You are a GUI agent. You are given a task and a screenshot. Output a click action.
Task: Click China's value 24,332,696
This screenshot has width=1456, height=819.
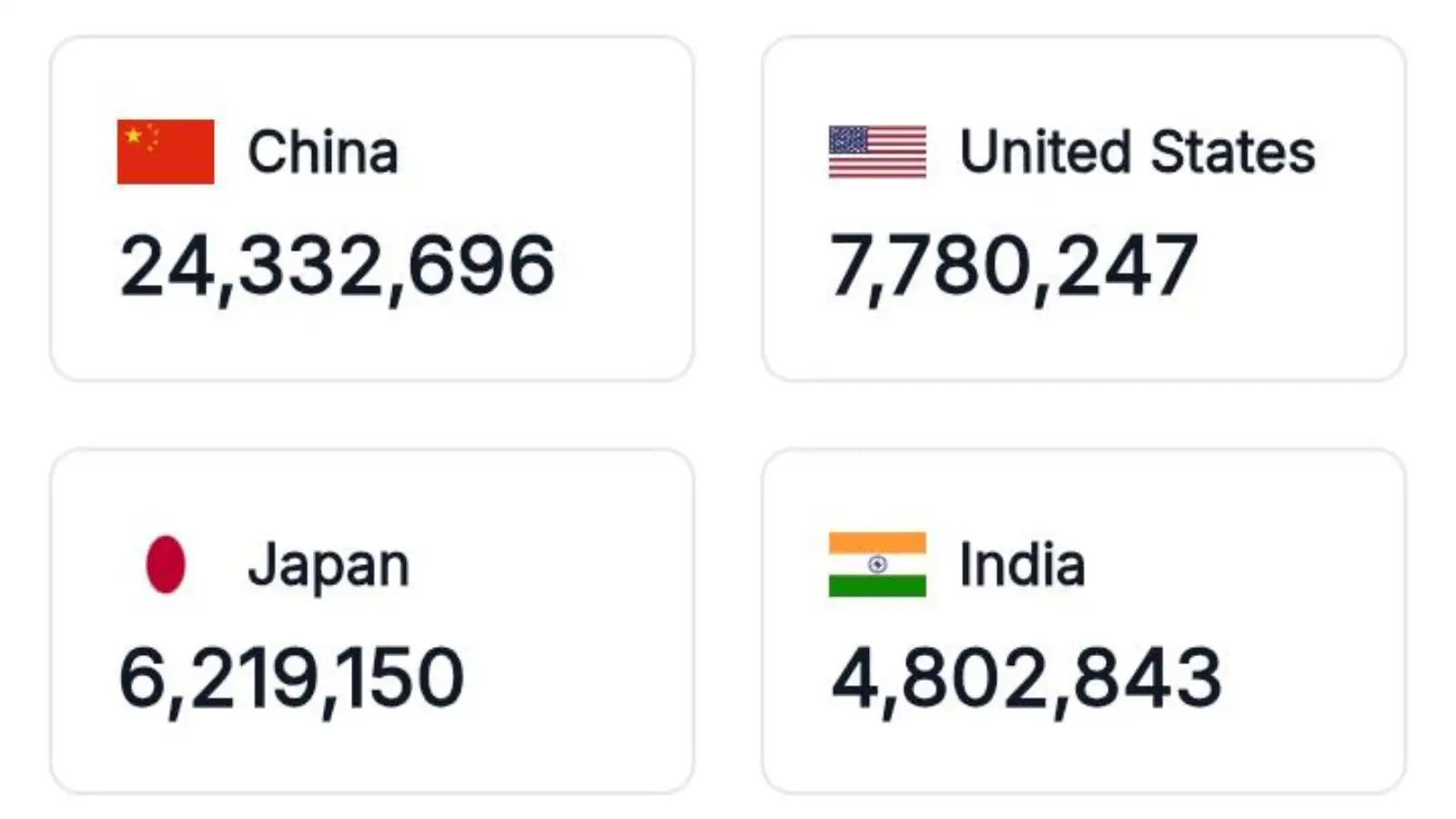click(x=337, y=266)
